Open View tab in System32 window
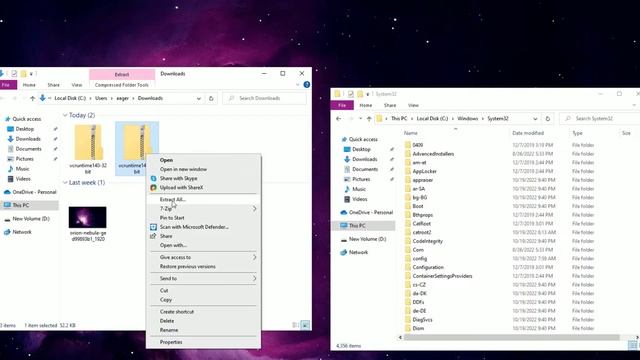Image resolution: width=640 pixels, height=360 pixels. [x=413, y=105]
